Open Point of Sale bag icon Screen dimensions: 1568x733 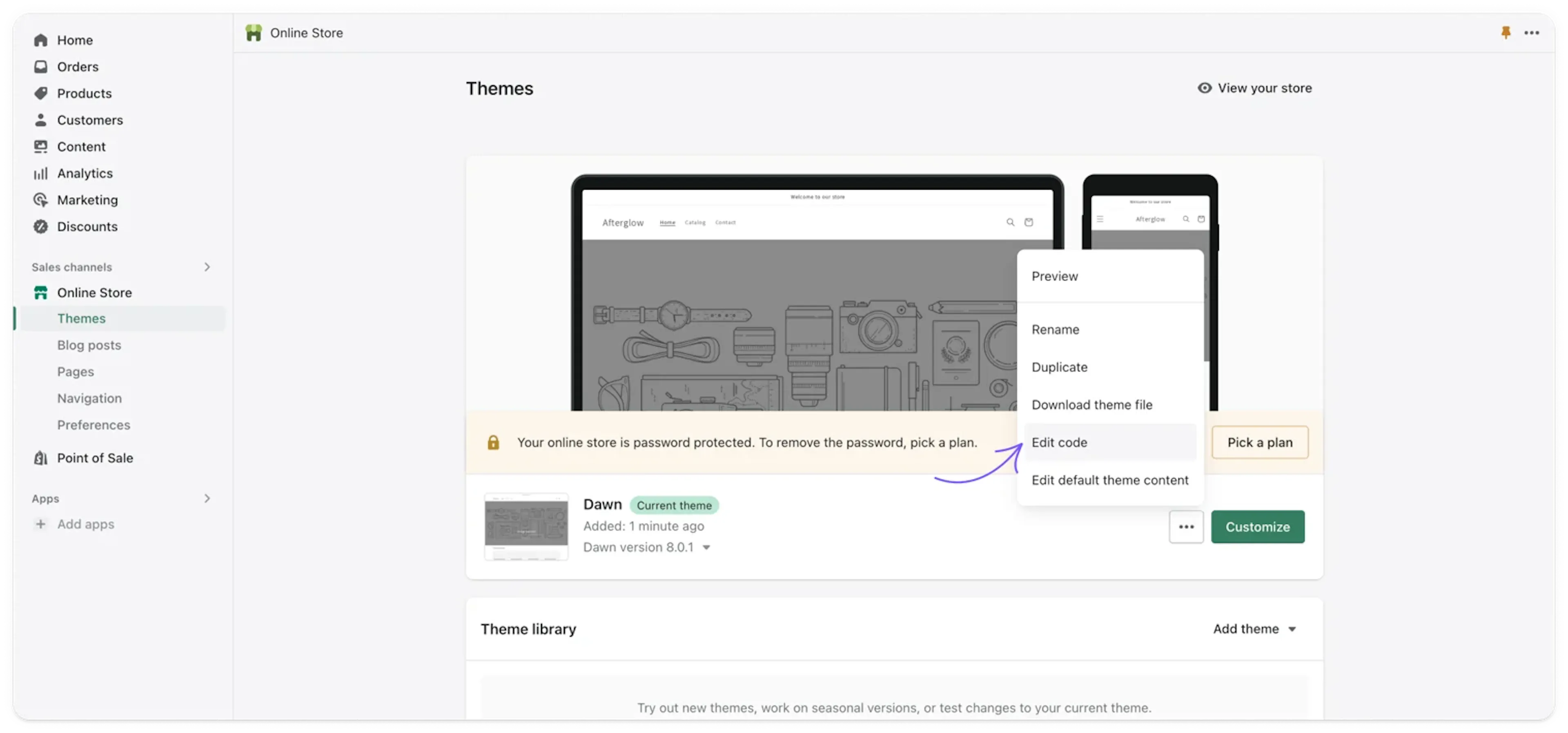coord(41,458)
